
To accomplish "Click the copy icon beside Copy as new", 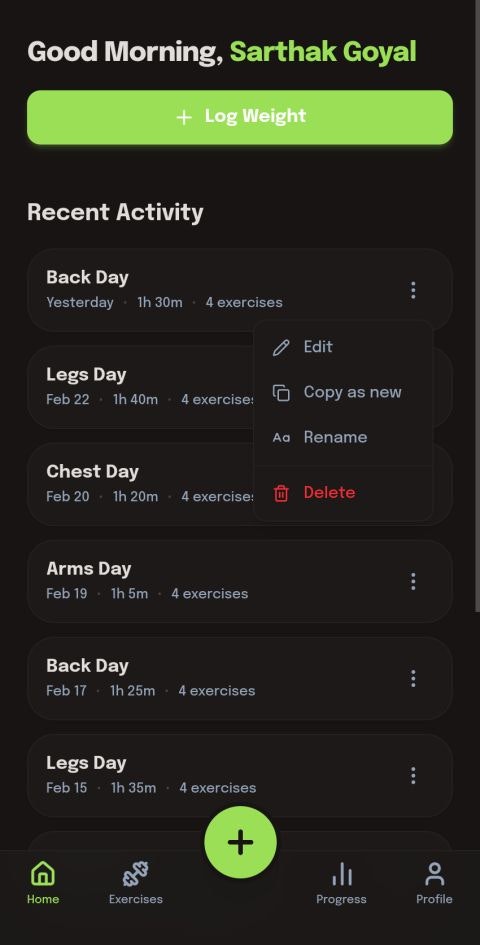I will click(282, 393).
